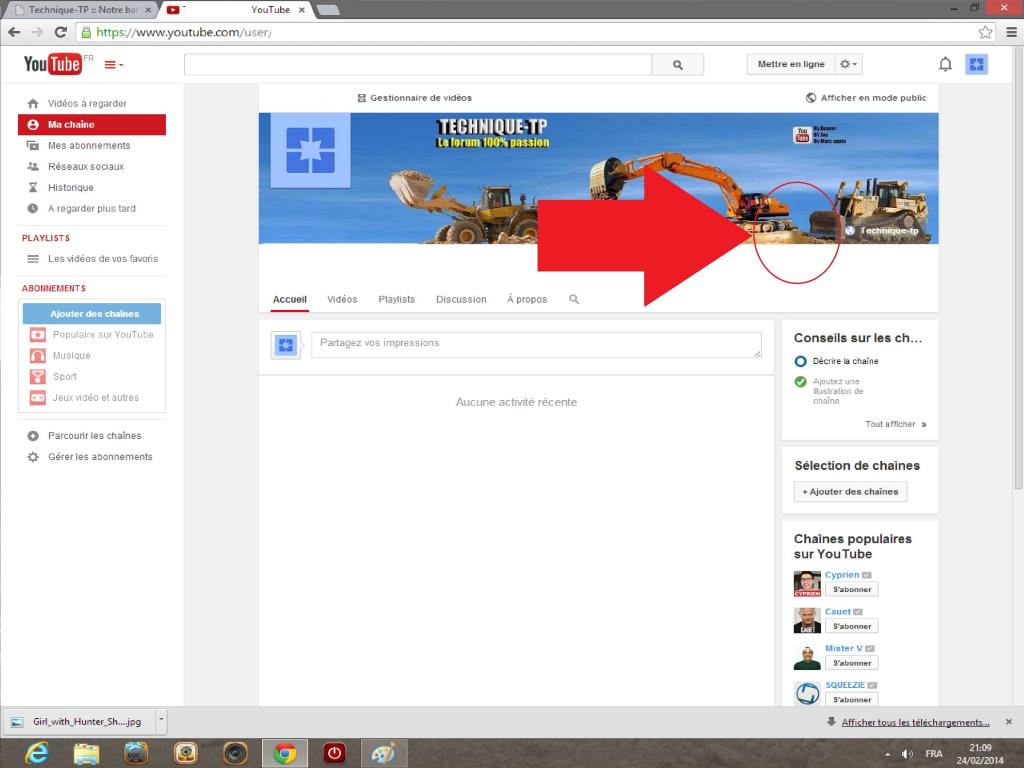
Task: Open the Girl_with_Hunter download item
Action: coord(78,722)
